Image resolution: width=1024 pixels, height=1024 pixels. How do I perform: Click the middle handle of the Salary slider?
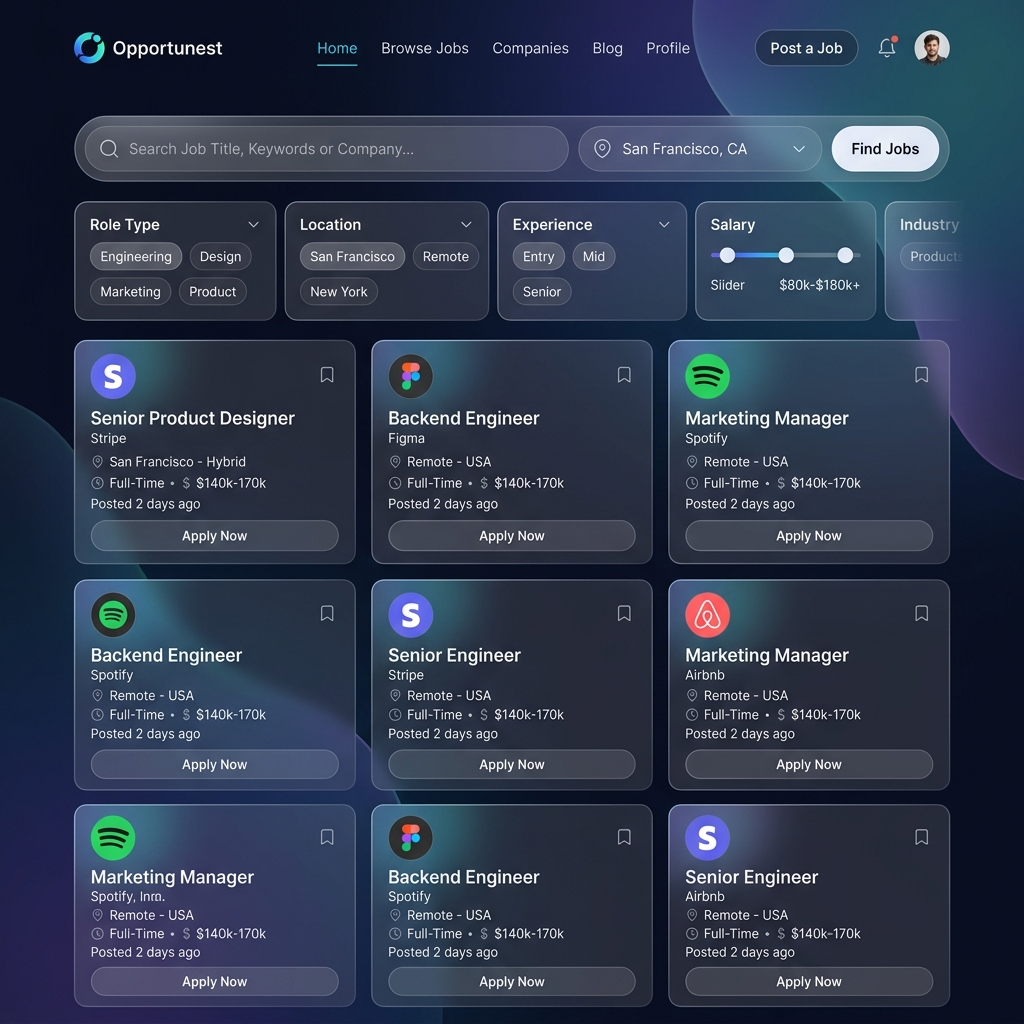point(786,255)
